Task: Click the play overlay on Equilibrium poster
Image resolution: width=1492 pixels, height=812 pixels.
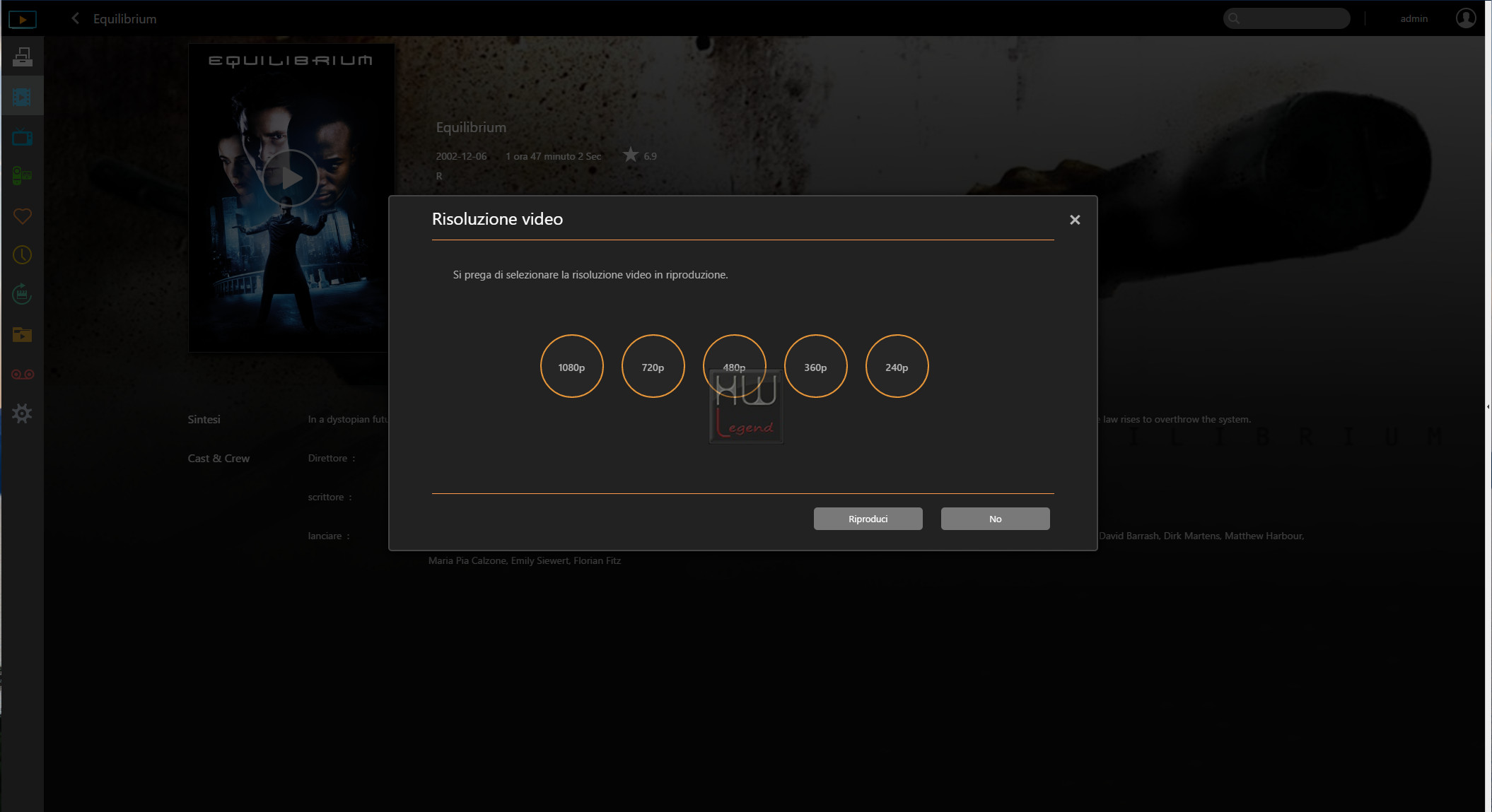Action: (x=291, y=177)
